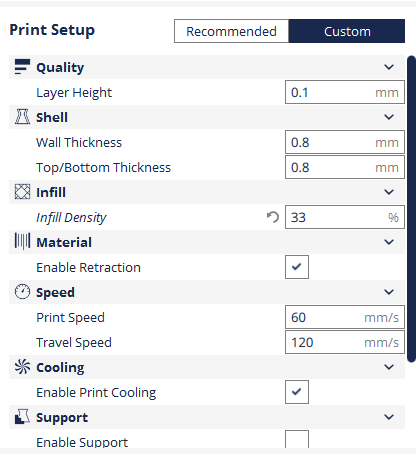Screen dimensions: 416x468
Task: Click the Shell section header label
Action: point(52,117)
